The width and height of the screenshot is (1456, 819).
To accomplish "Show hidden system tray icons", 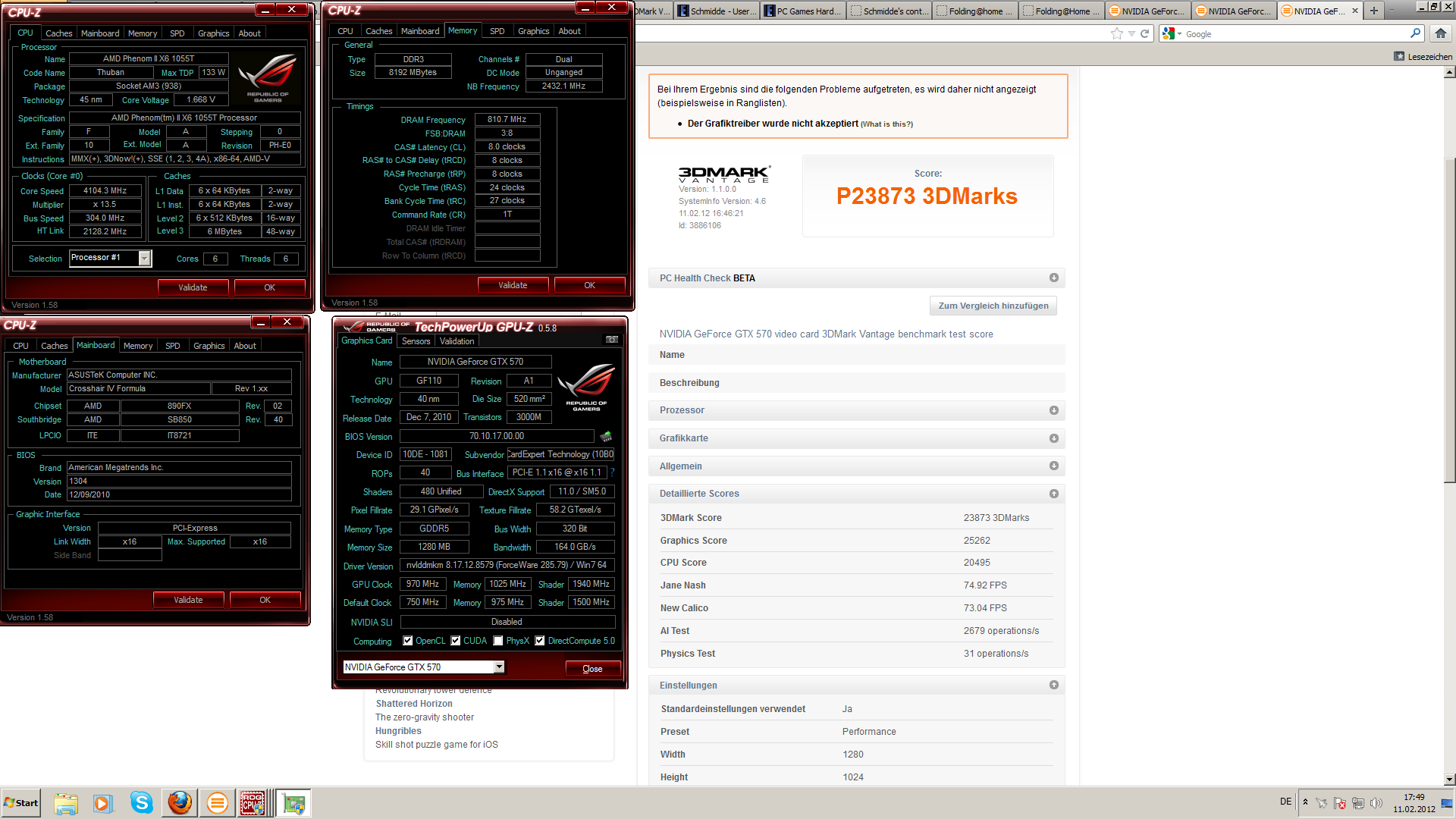I will 1305,802.
